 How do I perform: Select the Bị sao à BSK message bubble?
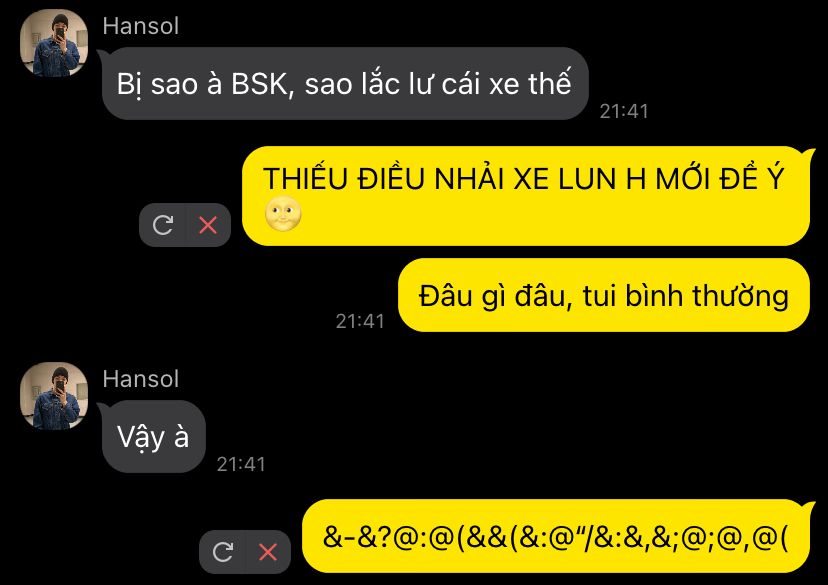pos(345,83)
